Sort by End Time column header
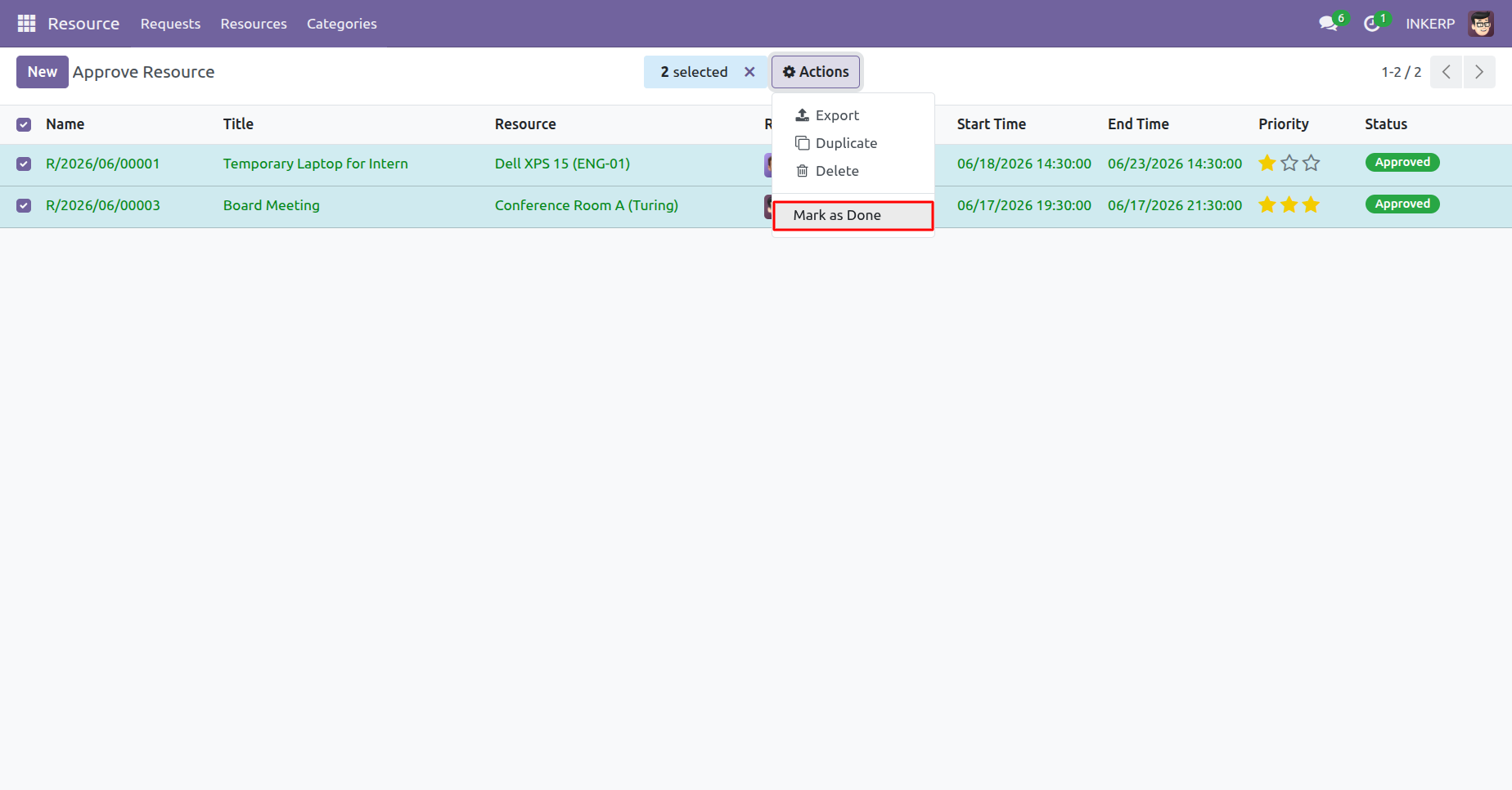Screen dimensions: 1512x790 coord(1138,124)
